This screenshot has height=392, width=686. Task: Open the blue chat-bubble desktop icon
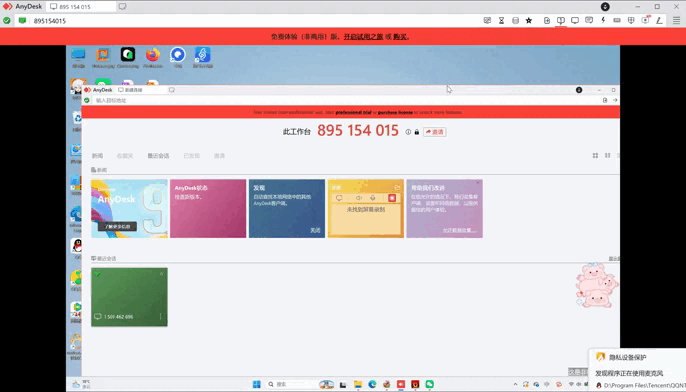click(x=178, y=57)
